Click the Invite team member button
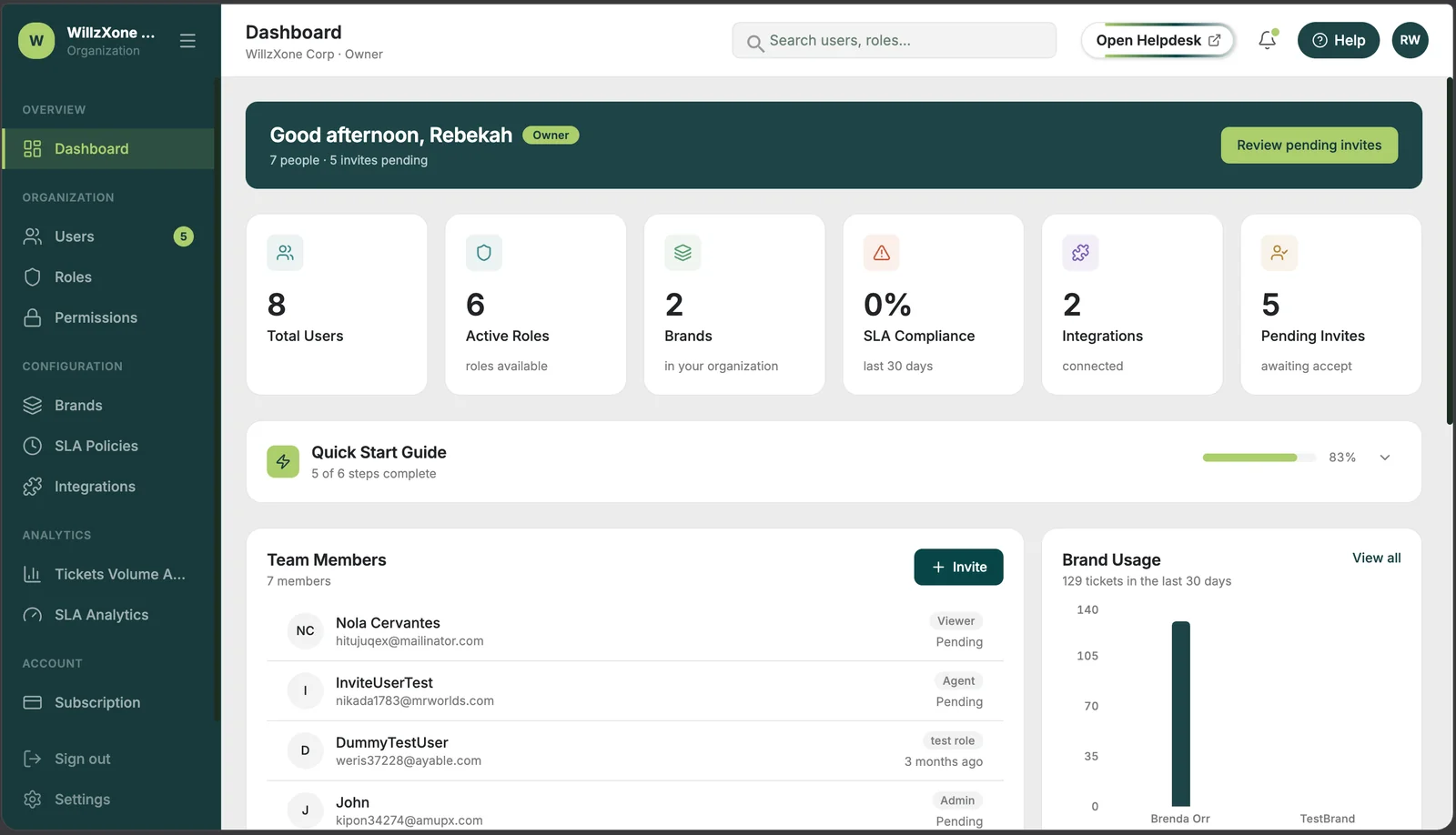1456x835 pixels. point(958,567)
